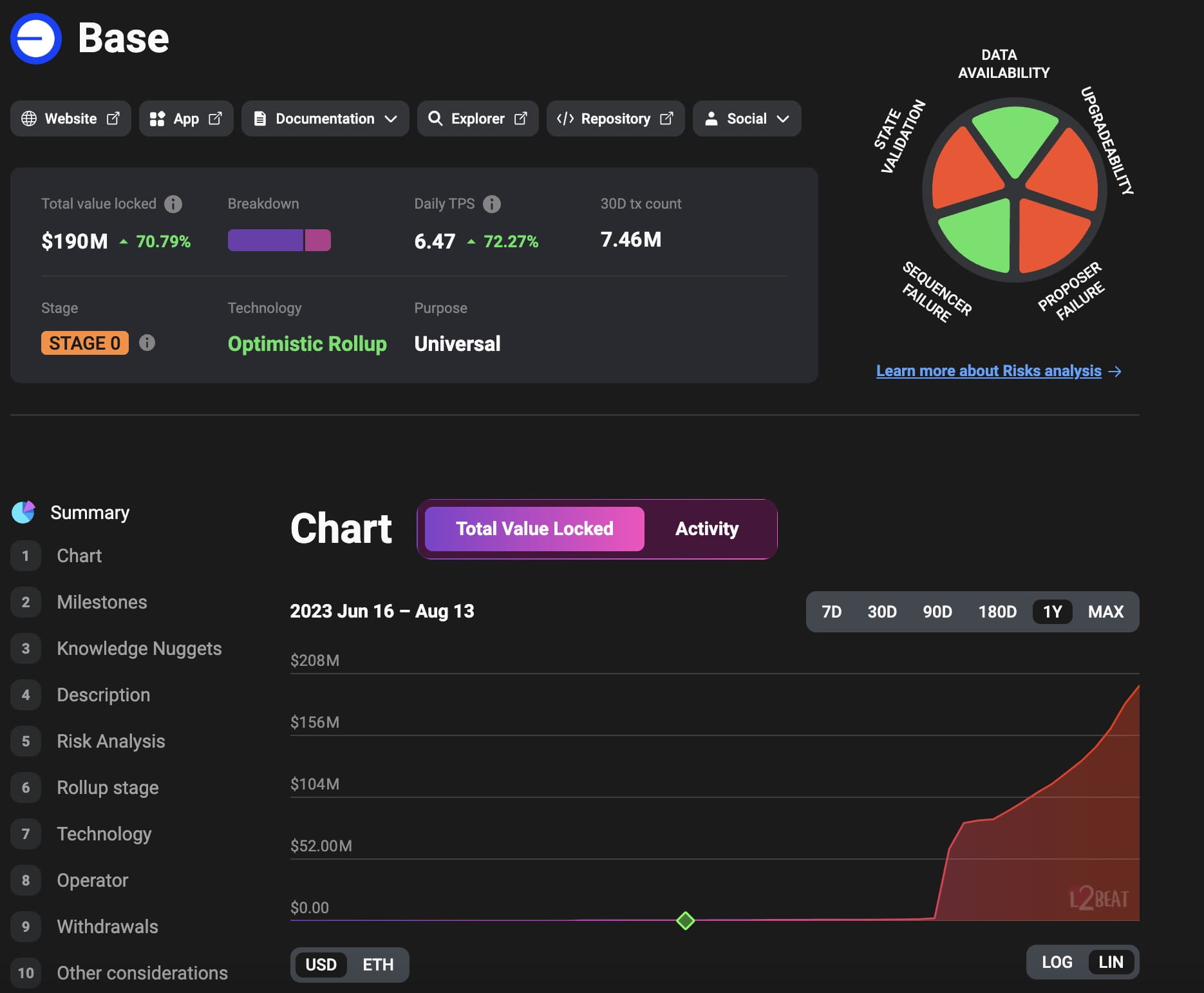Click the info icon next to STAGE 0

(x=147, y=343)
